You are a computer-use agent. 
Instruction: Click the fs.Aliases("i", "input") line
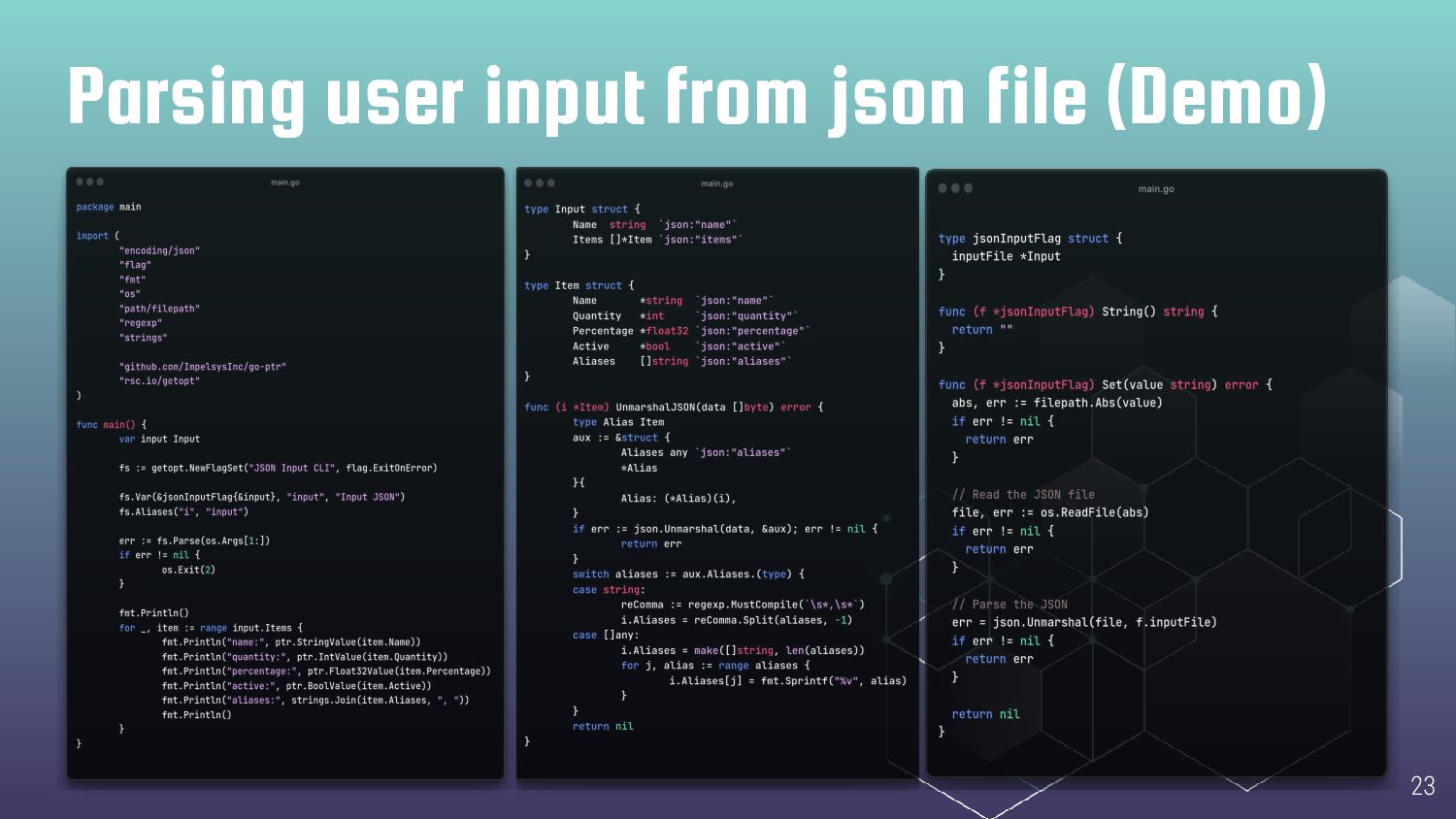pyautogui.click(x=183, y=511)
